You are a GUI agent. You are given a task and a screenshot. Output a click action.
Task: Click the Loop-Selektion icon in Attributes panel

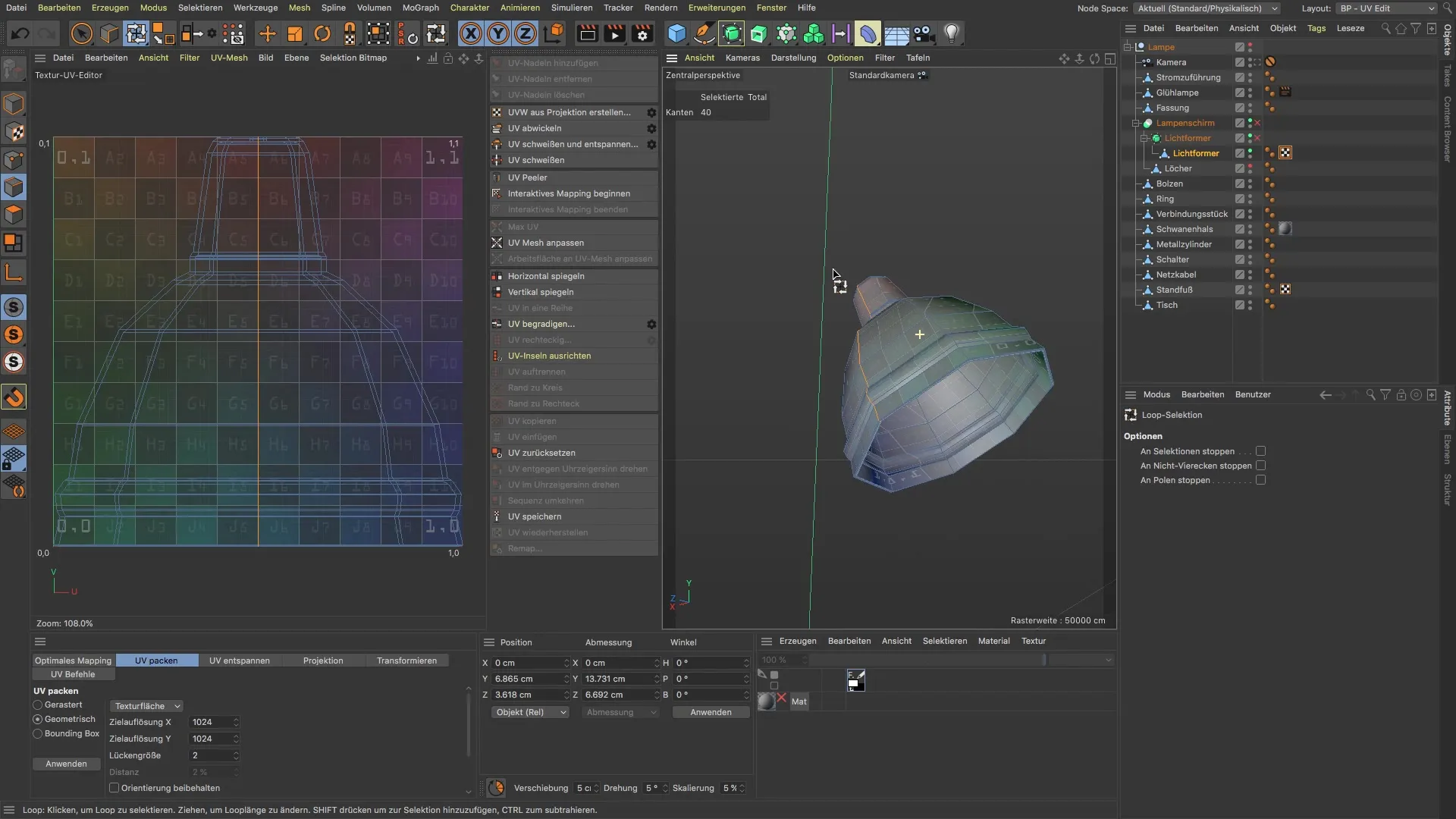tap(1131, 415)
